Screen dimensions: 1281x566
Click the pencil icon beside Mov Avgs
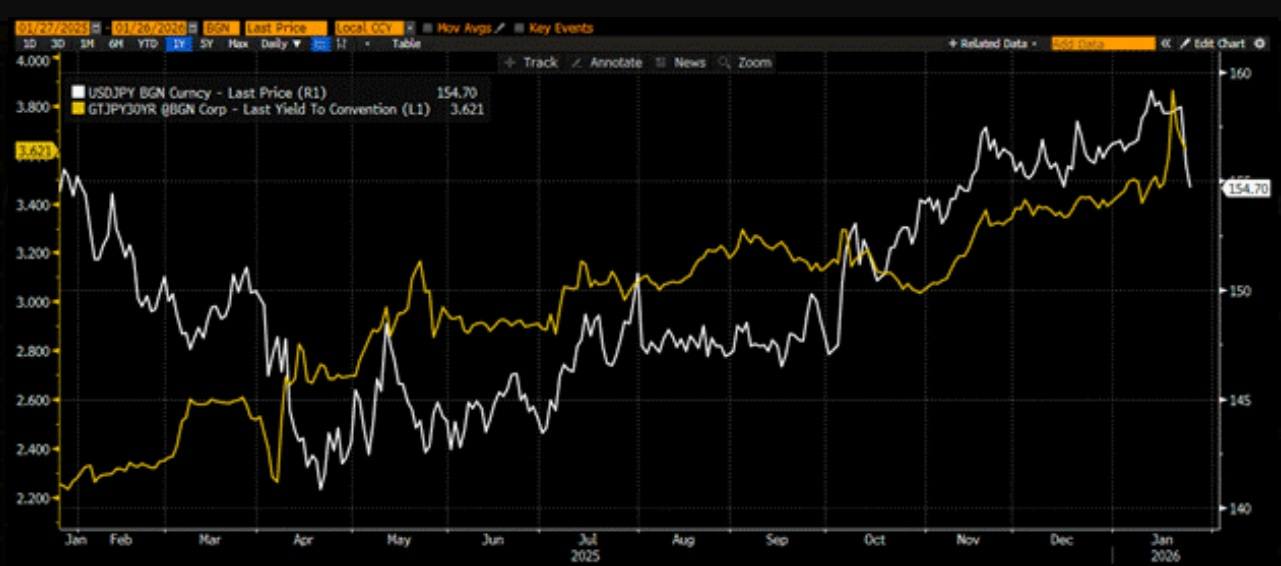[500, 28]
